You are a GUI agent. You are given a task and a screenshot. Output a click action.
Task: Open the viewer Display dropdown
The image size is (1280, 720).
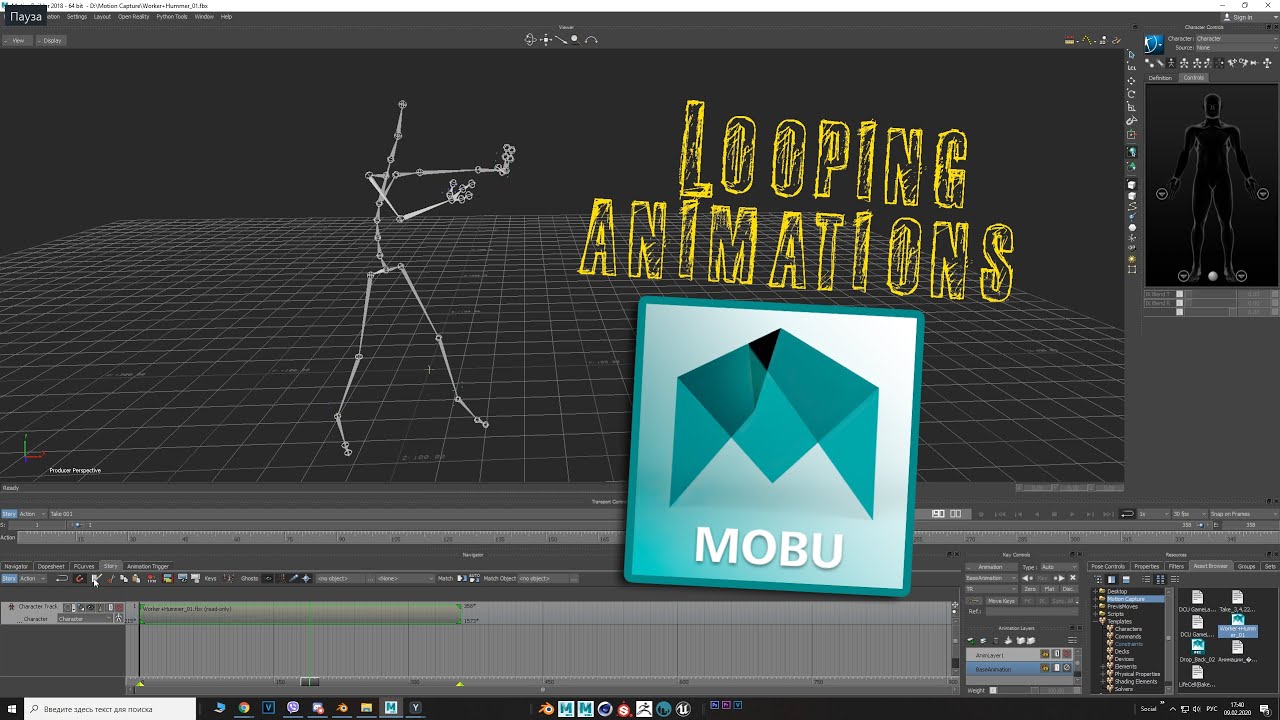pos(52,40)
